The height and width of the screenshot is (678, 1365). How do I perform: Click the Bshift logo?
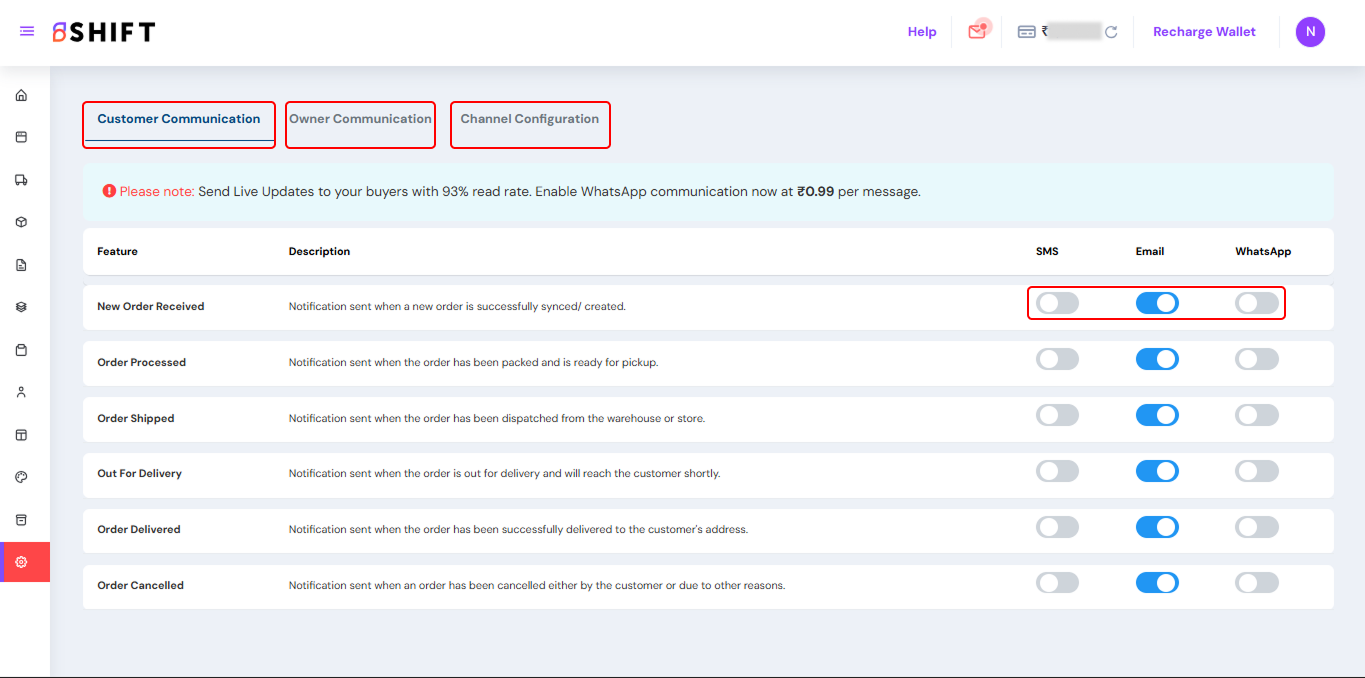pos(104,32)
